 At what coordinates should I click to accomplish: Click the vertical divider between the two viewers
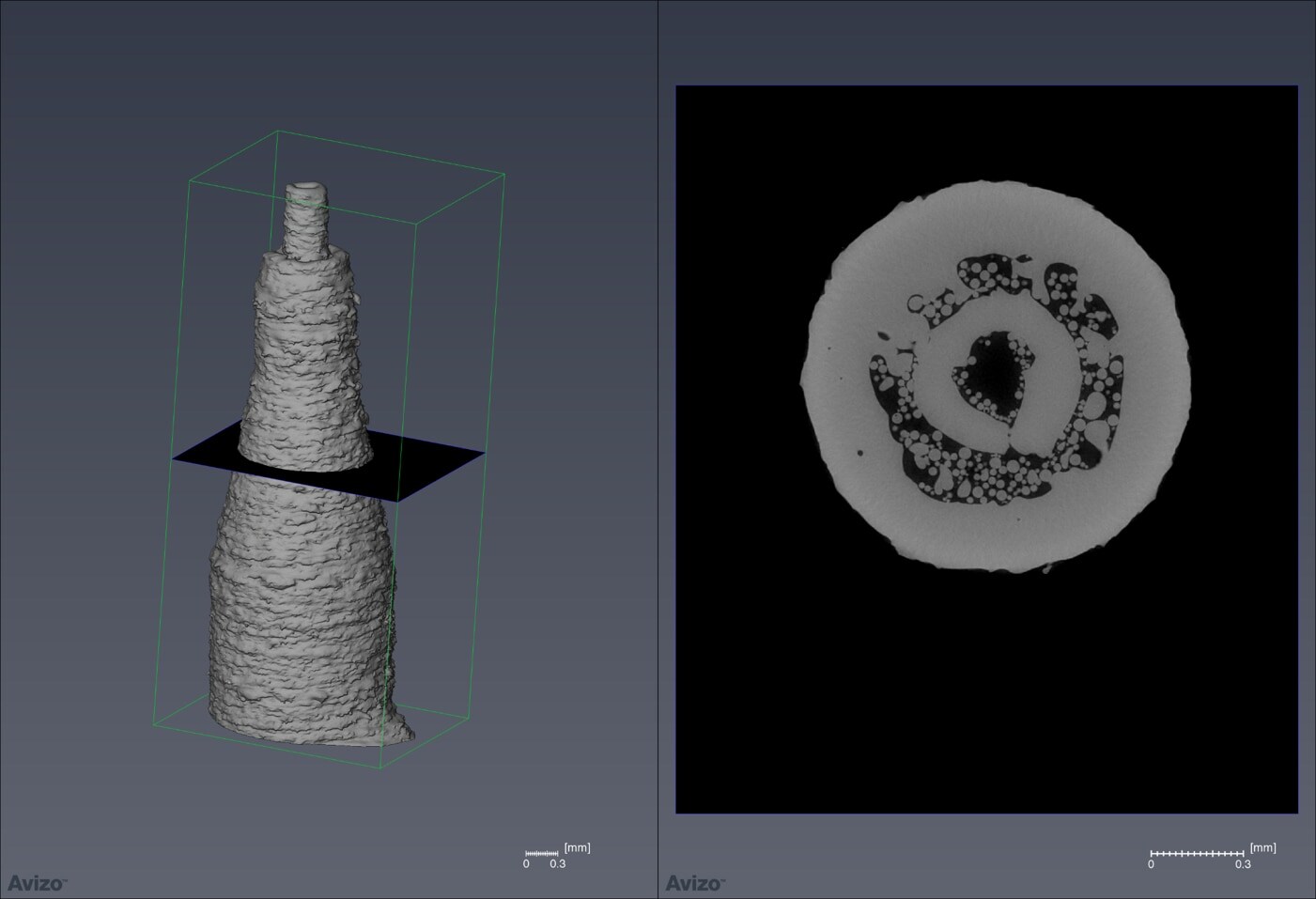658,449
